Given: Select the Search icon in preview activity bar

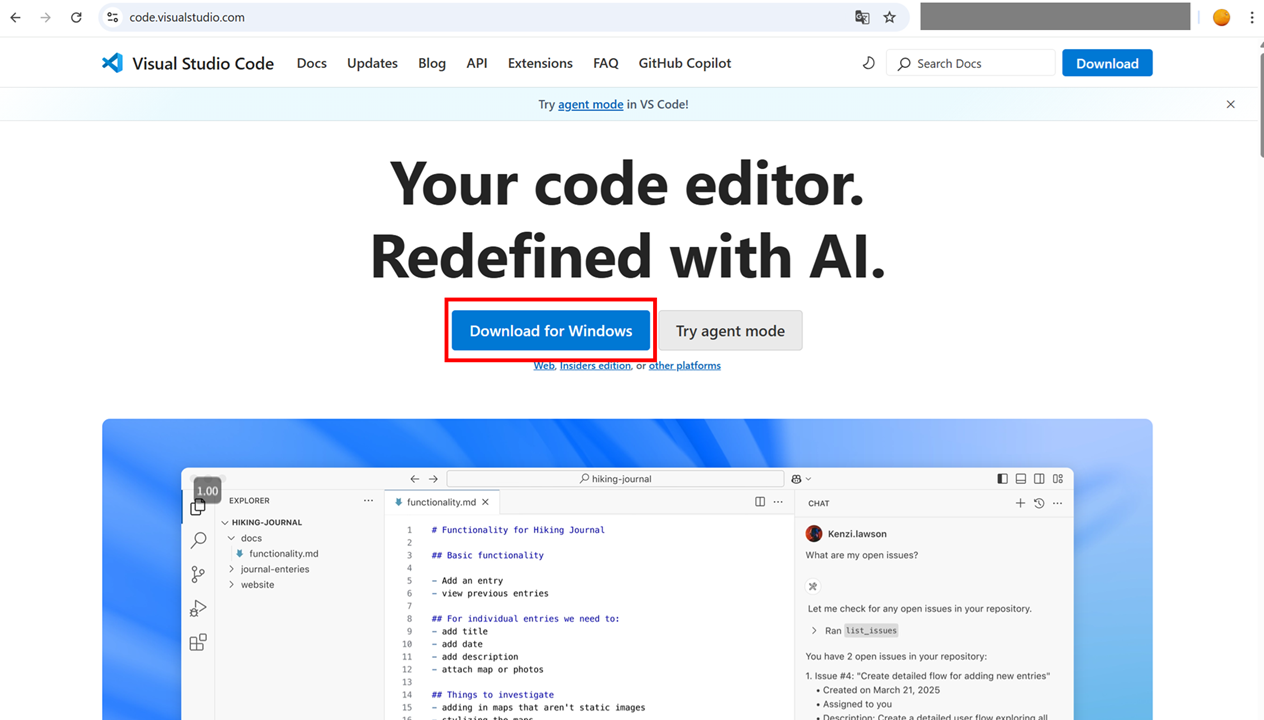Looking at the screenshot, I should tap(198, 540).
